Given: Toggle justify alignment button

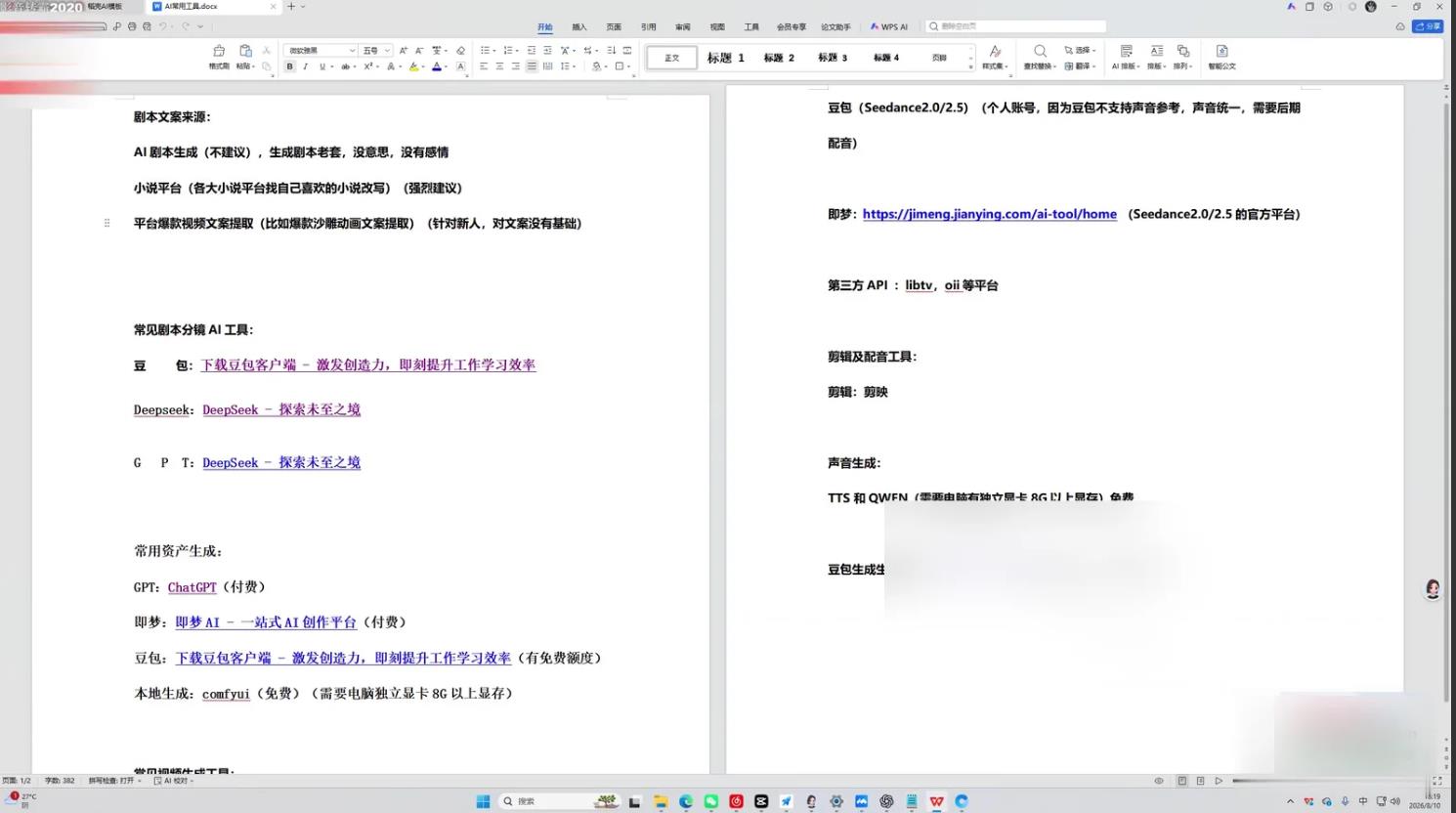Looking at the screenshot, I should click(x=532, y=66).
